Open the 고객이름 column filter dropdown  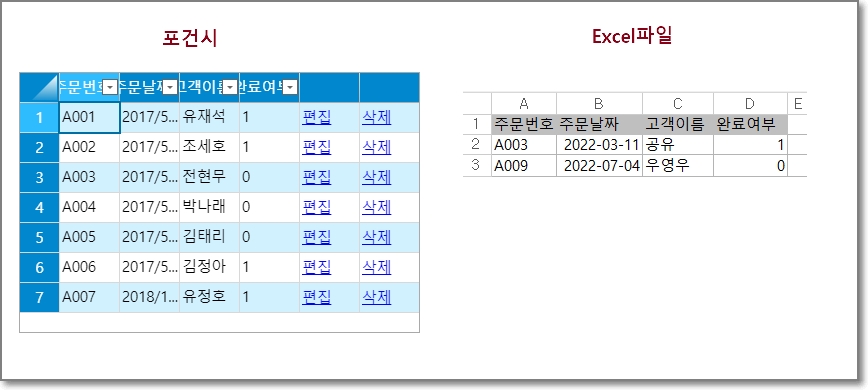(230, 87)
